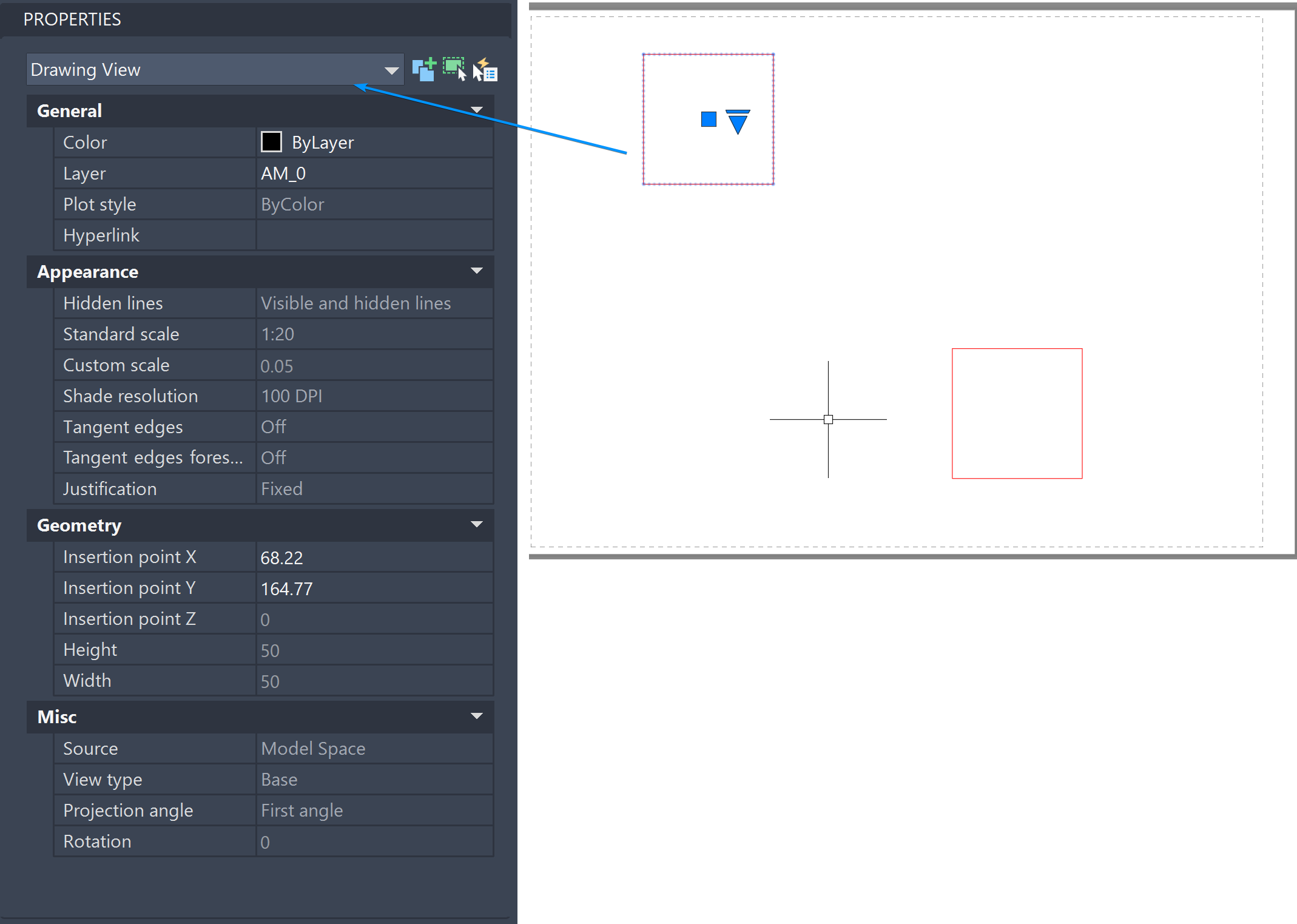Select the red rectangle in the layout
Viewport: 1297px width, 924px height.
point(1017,349)
